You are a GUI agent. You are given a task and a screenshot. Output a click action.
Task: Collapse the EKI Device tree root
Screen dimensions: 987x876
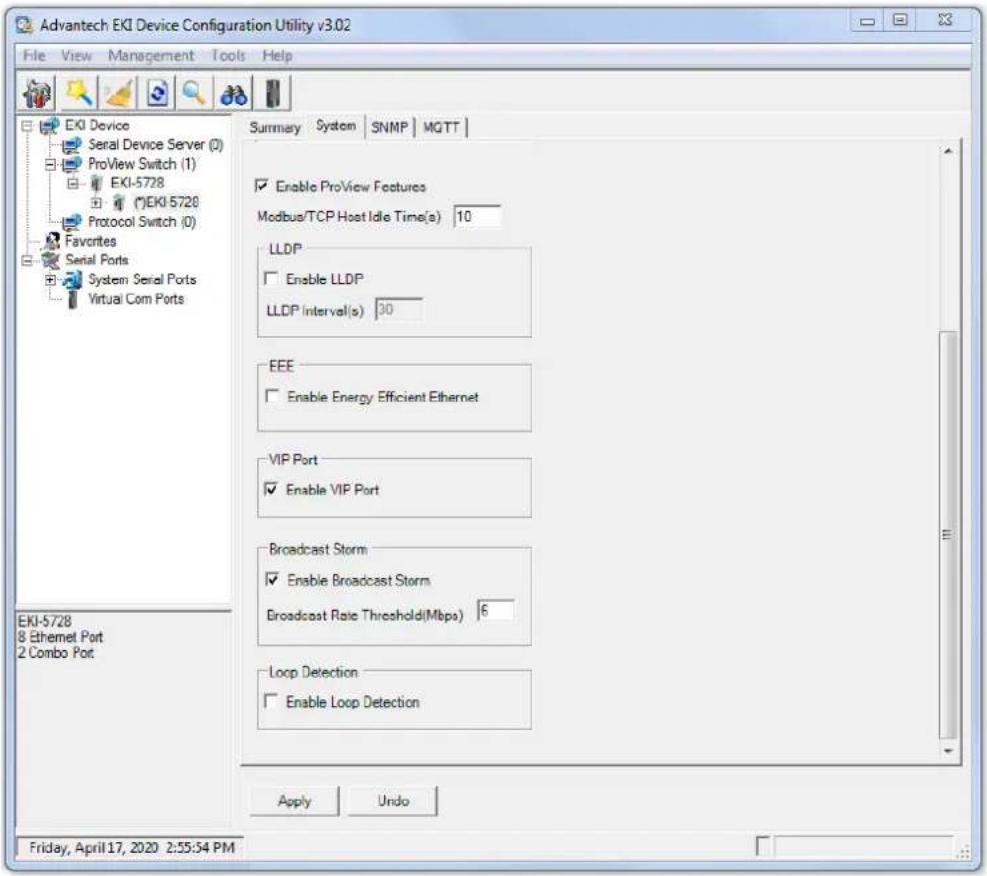[27, 126]
